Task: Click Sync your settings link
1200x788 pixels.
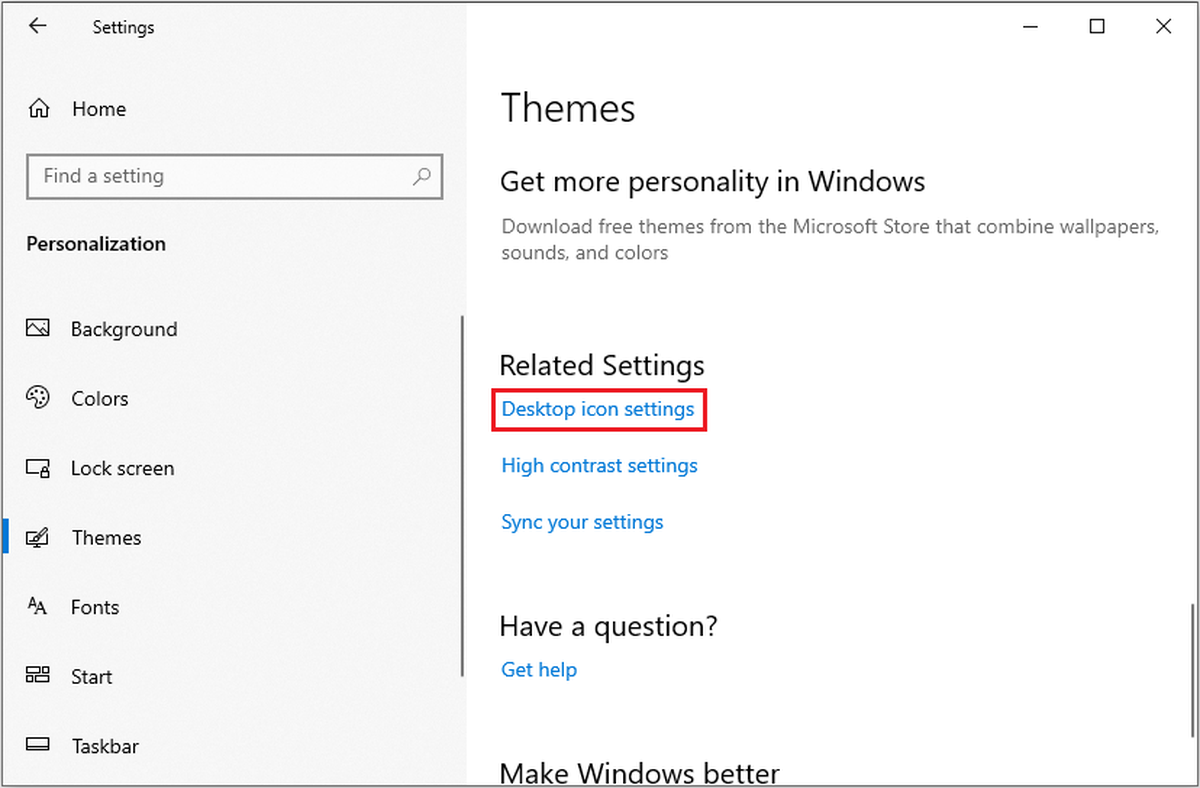Action: [x=582, y=522]
